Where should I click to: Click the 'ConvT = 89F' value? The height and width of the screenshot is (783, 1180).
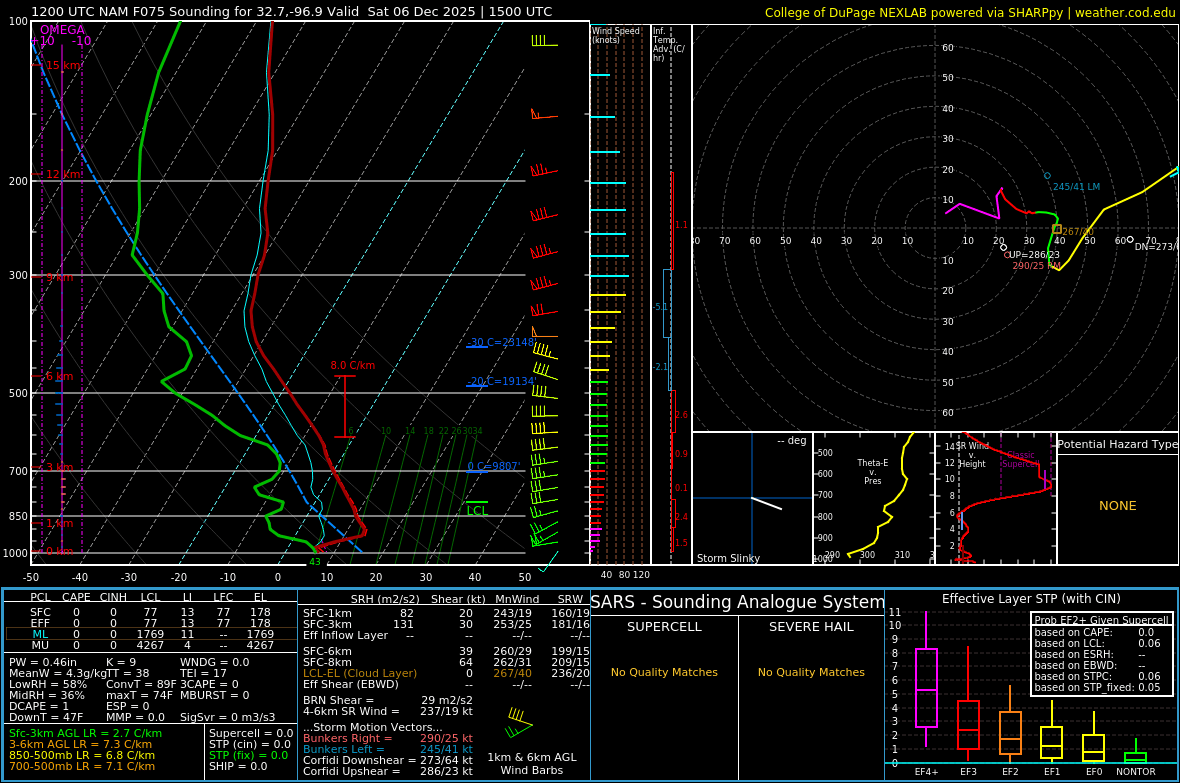point(141,684)
